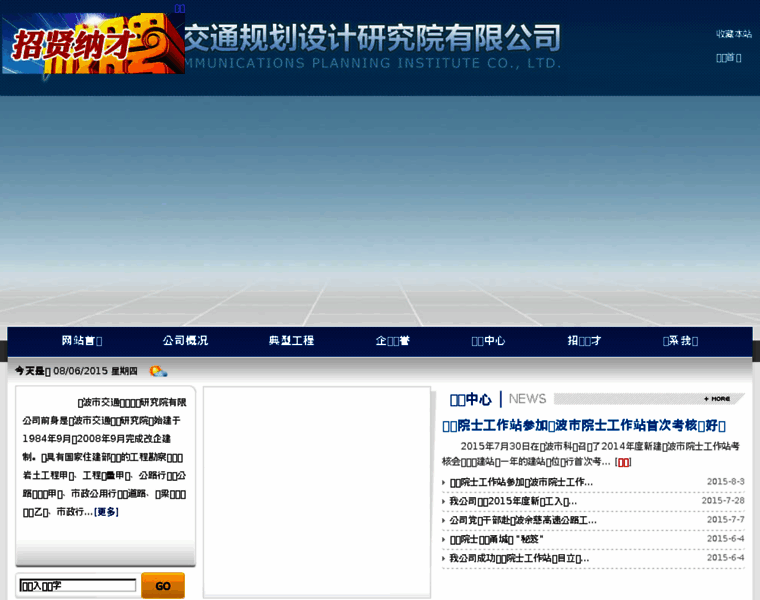Click the set-as-homepage link under 收藏本站
This screenshot has width=760, height=600.
728,58
